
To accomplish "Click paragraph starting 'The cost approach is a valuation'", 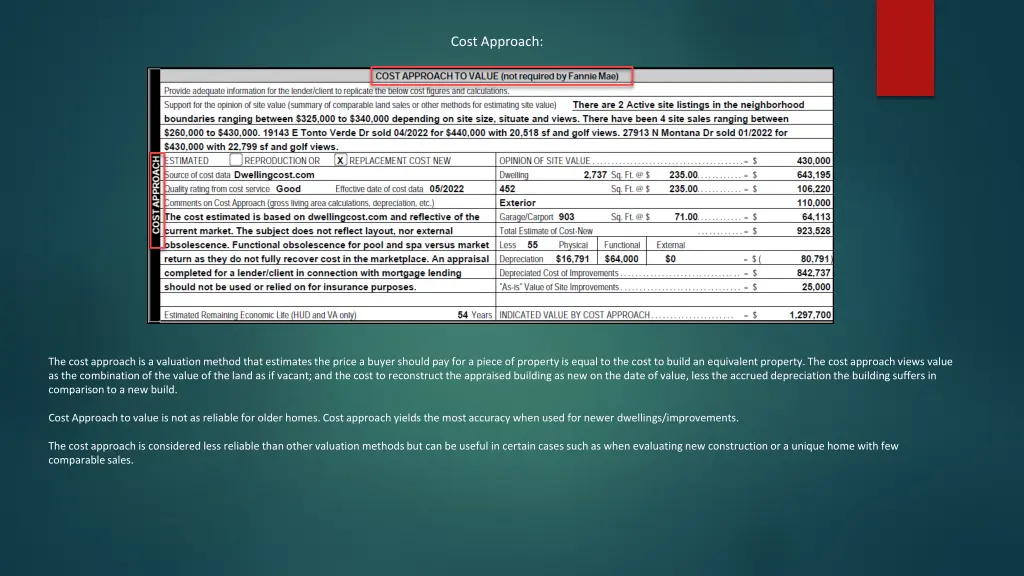I will click(x=500, y=376).
